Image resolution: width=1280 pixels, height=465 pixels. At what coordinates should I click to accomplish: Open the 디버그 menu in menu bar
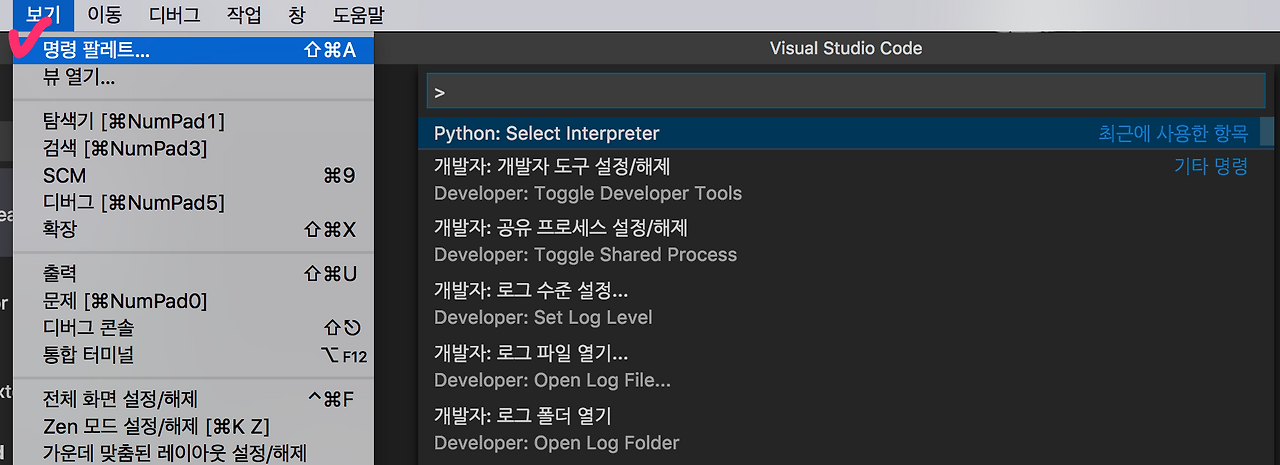point(174,15)
